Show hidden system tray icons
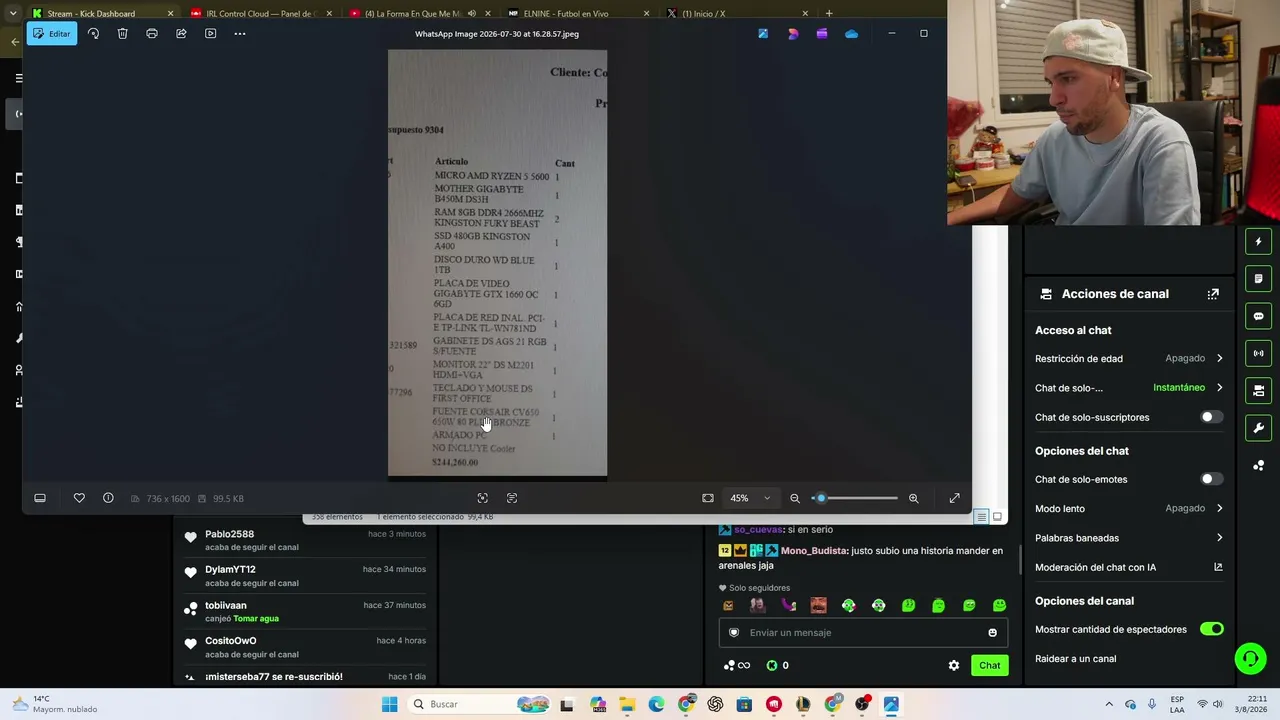This screenshot has height=720, width=1280. 1108,704
